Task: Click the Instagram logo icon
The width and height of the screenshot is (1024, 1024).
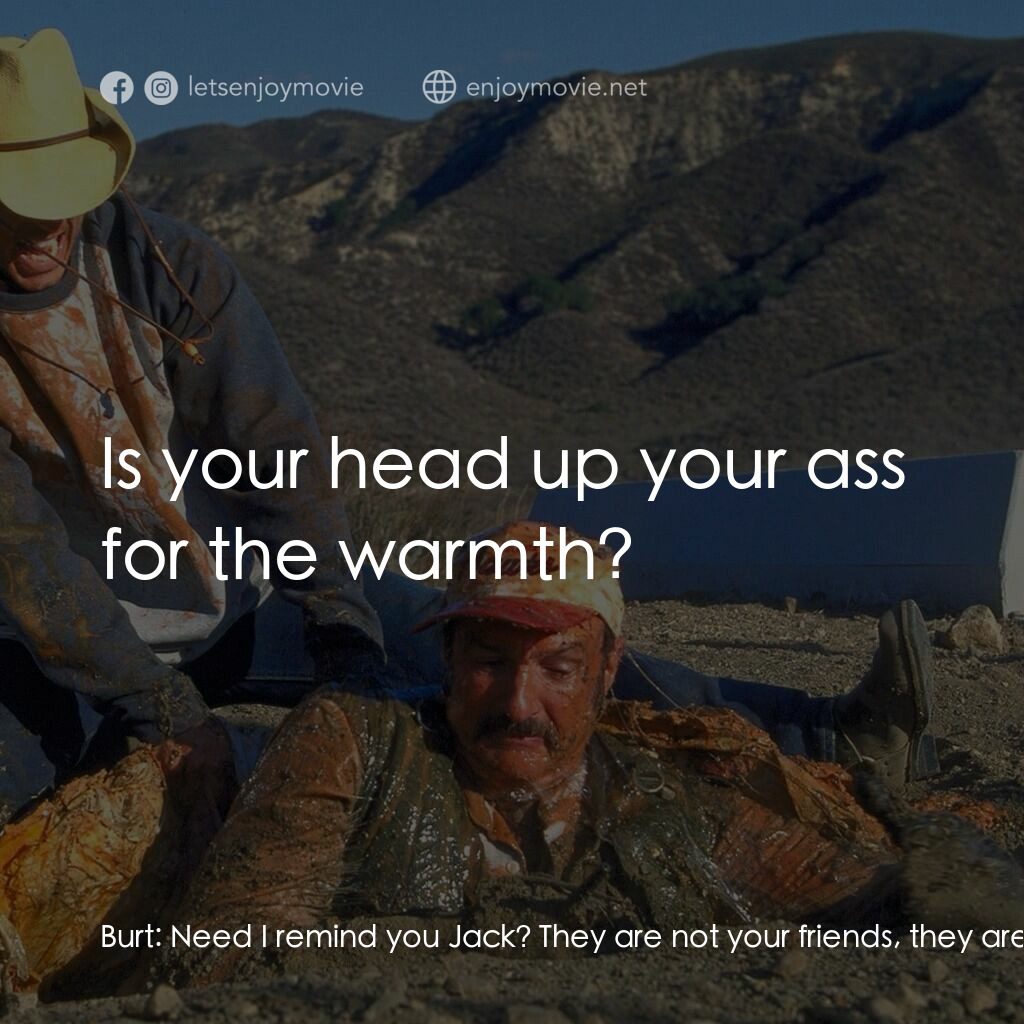Action: click(161, 88)
